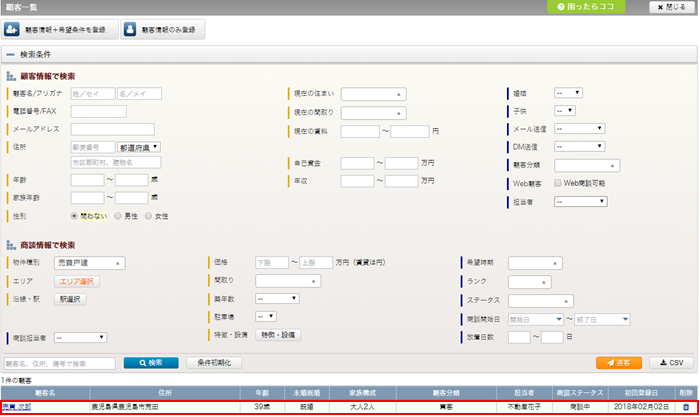Click the 顧客情報+希望条件を登録 button
Screen dimensions: 700x417
[59, 29]
